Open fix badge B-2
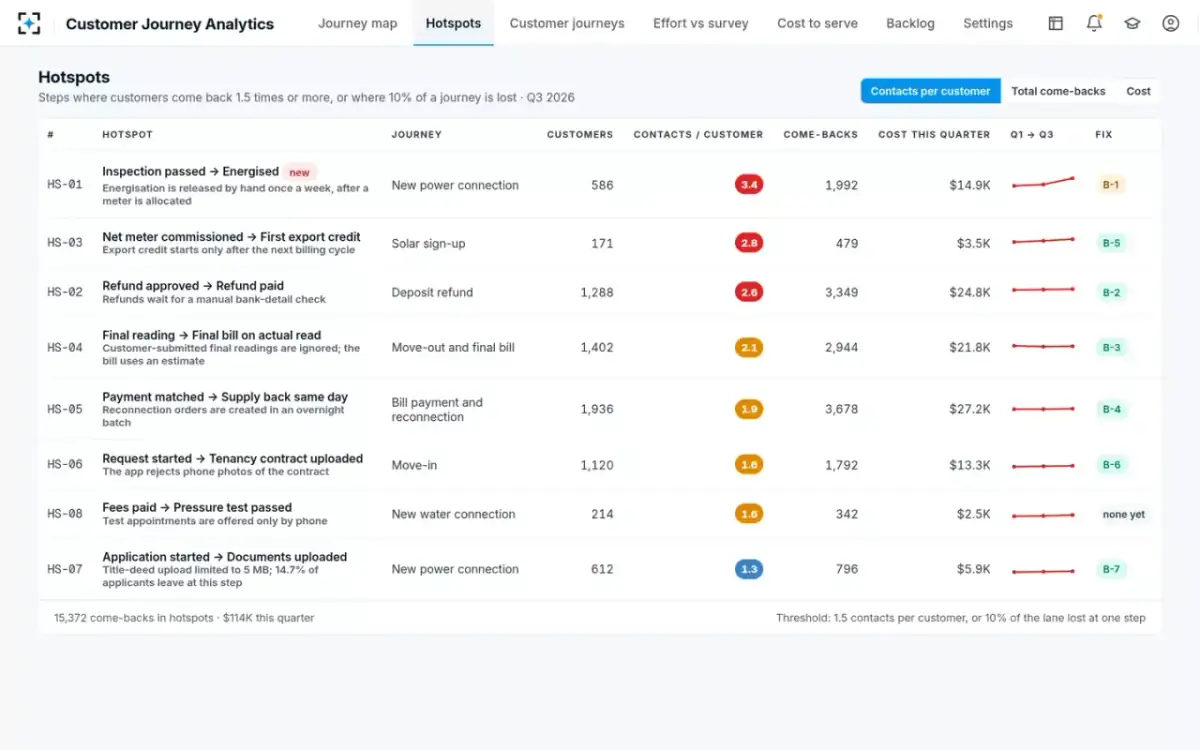This screenshot has height=750, width=1200. [1111, 292]
